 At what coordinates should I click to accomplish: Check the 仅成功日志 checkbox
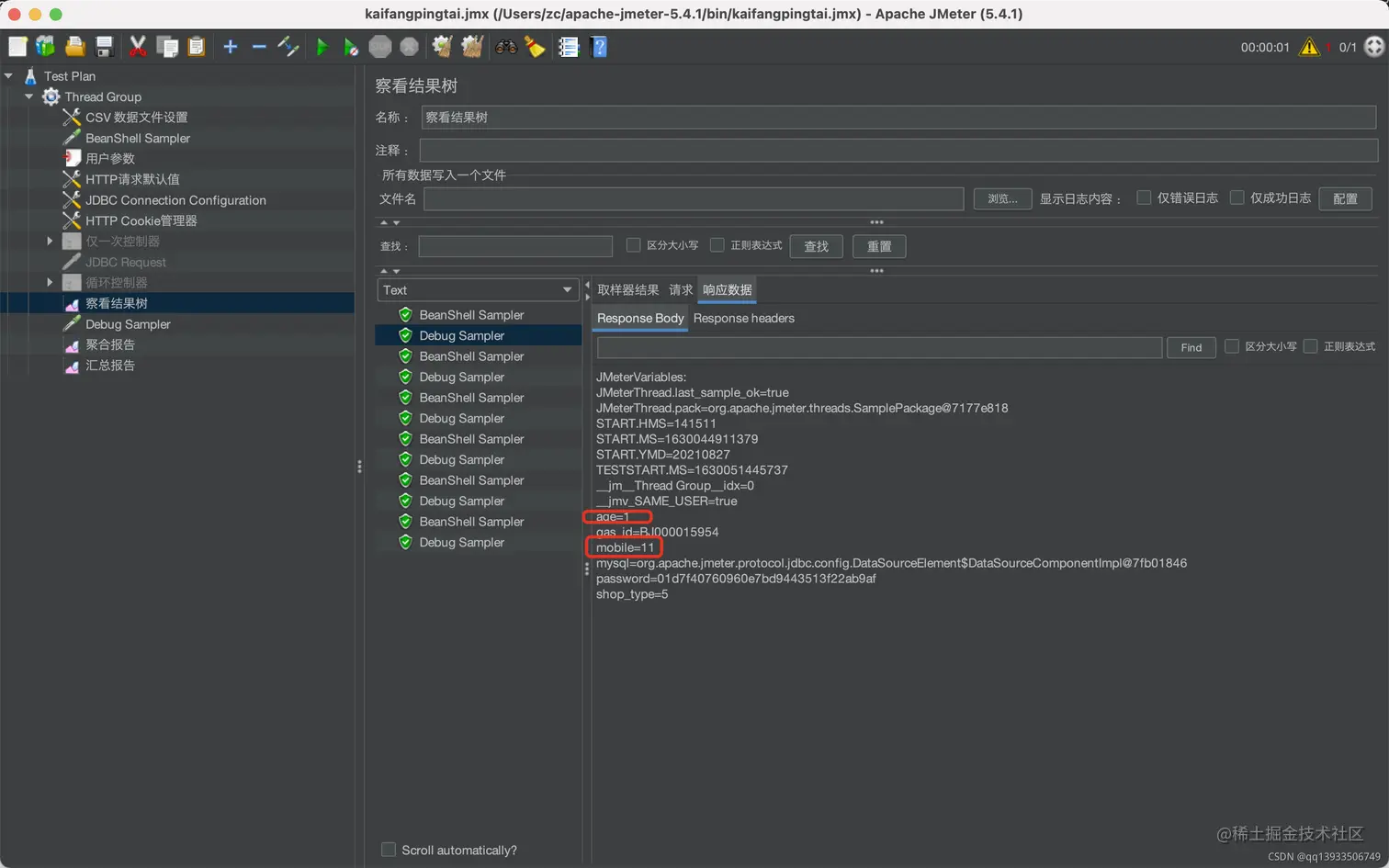[1237, 197]
